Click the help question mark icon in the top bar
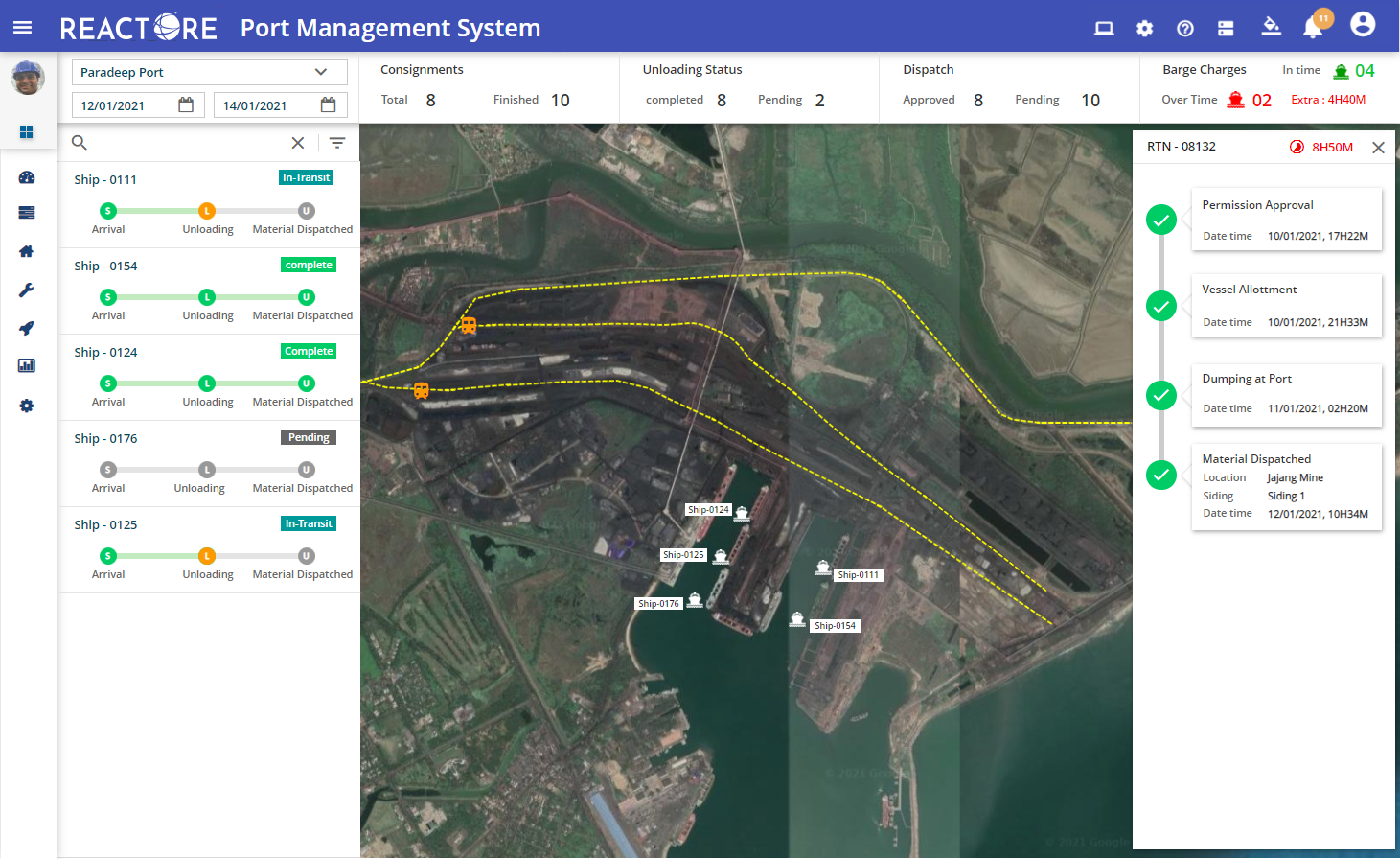Screen dimensions: 1400x859 [x=1185, y=28]
